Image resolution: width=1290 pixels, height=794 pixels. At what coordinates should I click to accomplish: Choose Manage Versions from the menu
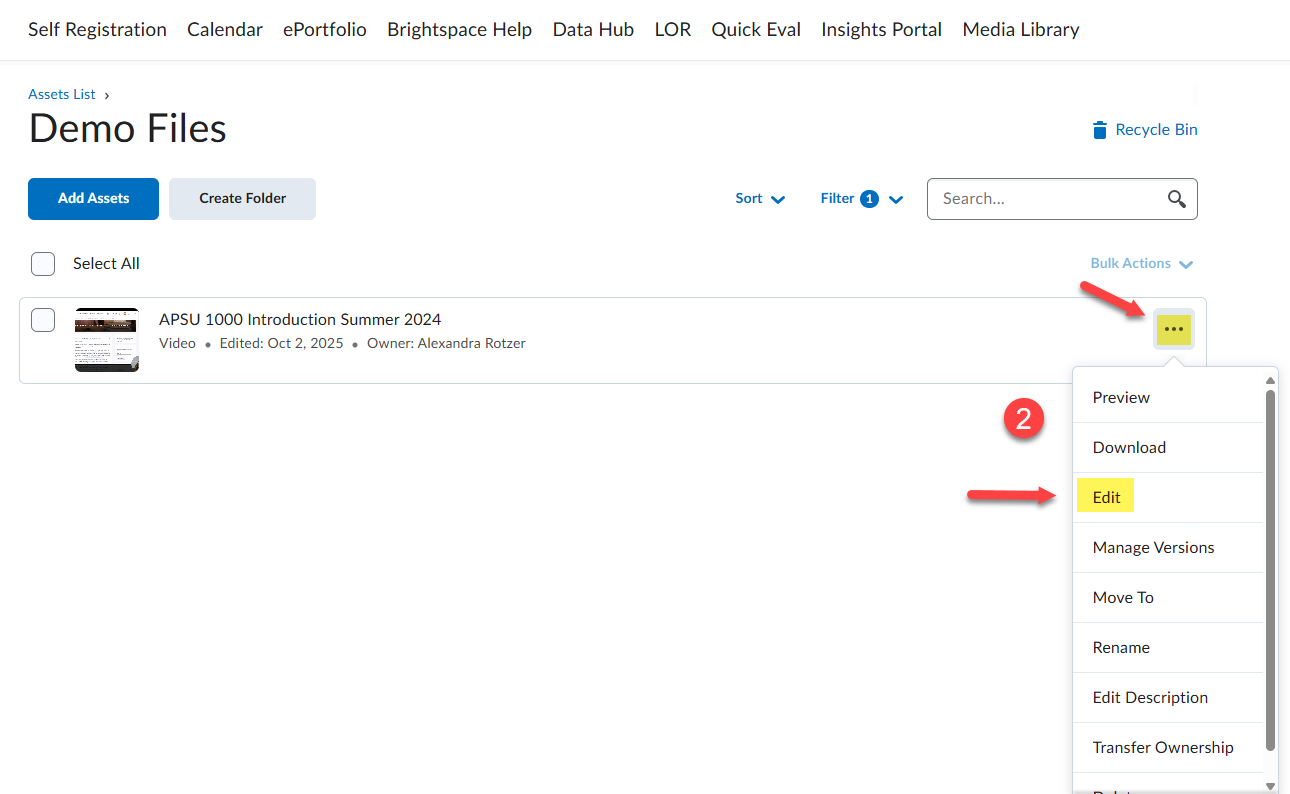coord(1153,547)
